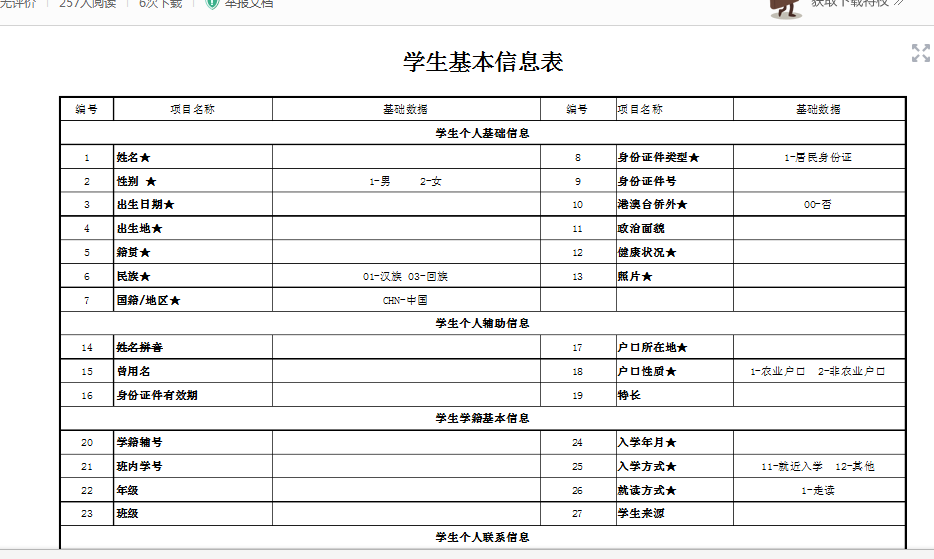Click the 身份证件号 label
Screen dimensions: 934x559
(x=646, y=181)
